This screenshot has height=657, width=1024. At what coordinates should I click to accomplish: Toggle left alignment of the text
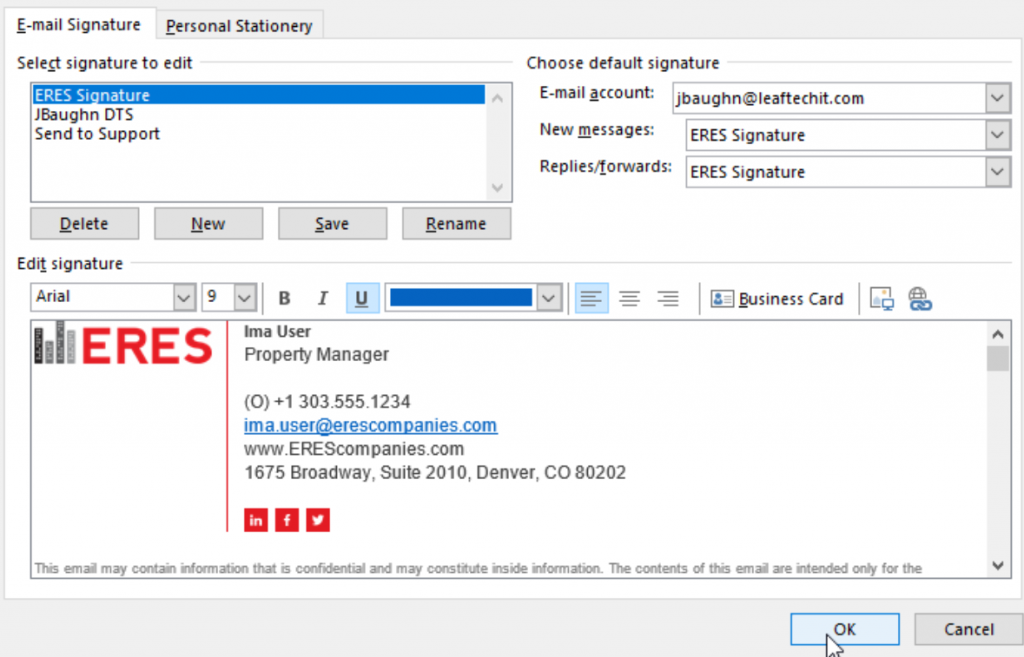click(x=591, y=297)
